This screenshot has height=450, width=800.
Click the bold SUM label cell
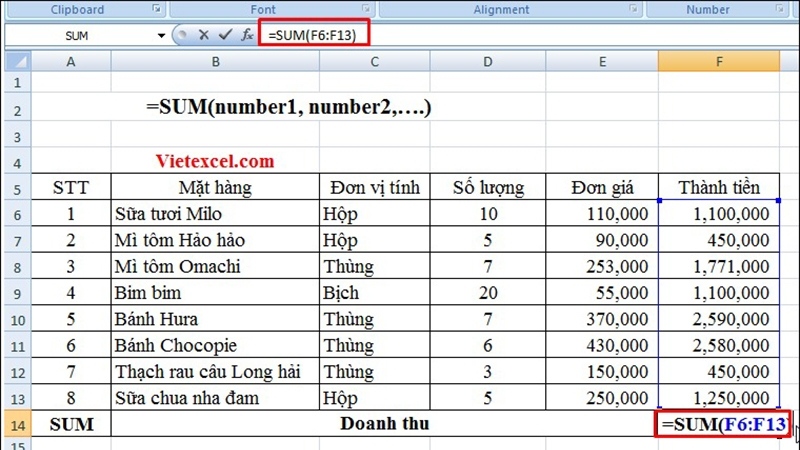[71, 424]
